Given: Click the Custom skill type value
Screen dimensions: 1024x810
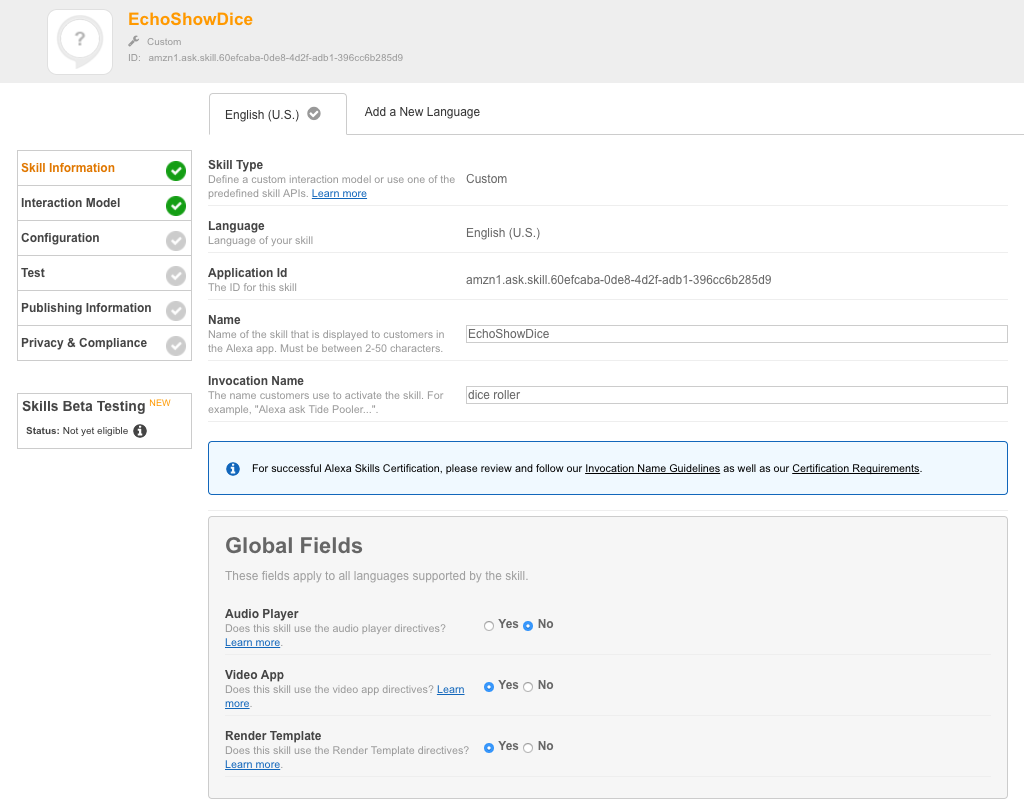Looking at the screenshot, I should [x=487, y=179].
